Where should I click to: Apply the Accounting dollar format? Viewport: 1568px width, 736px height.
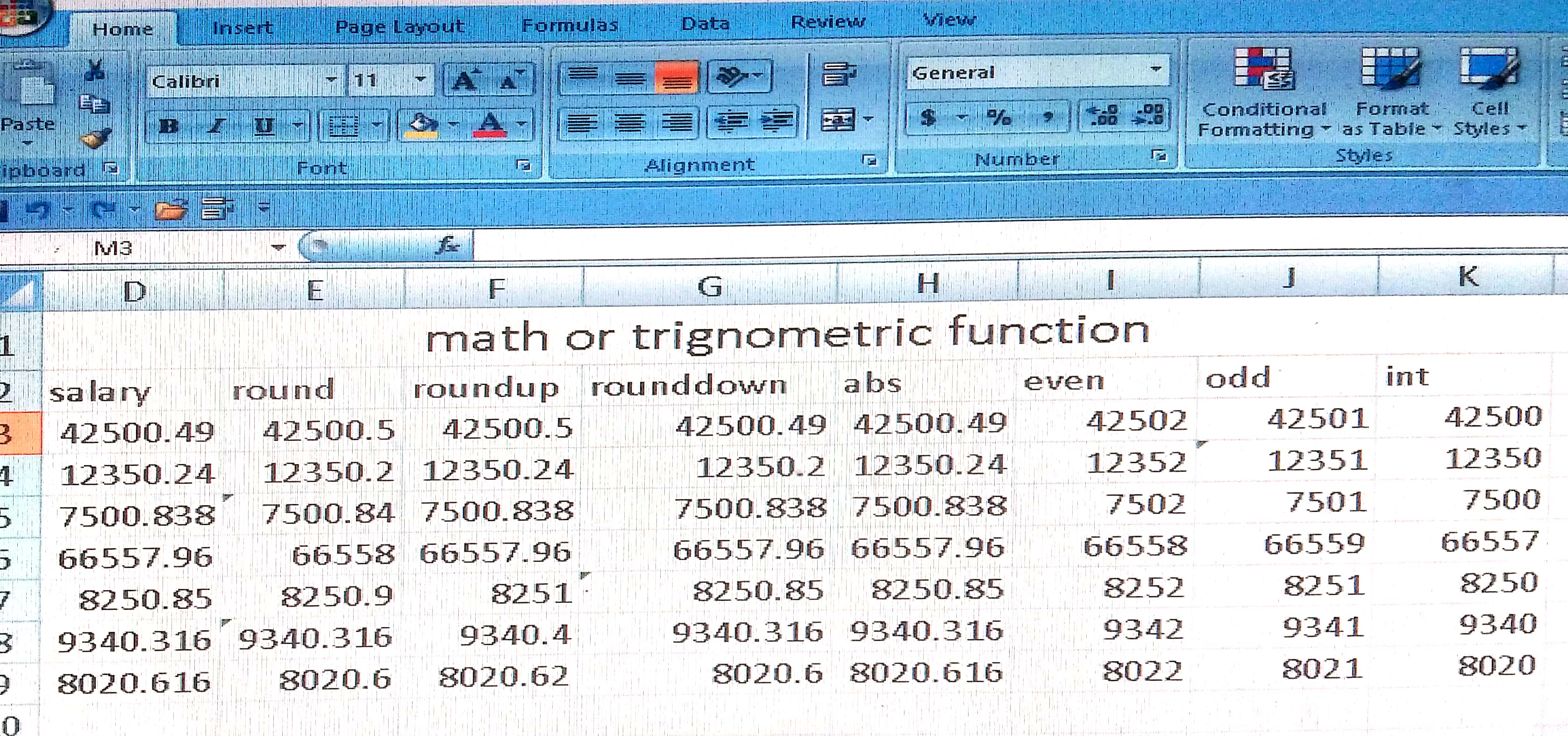[928, 117]
